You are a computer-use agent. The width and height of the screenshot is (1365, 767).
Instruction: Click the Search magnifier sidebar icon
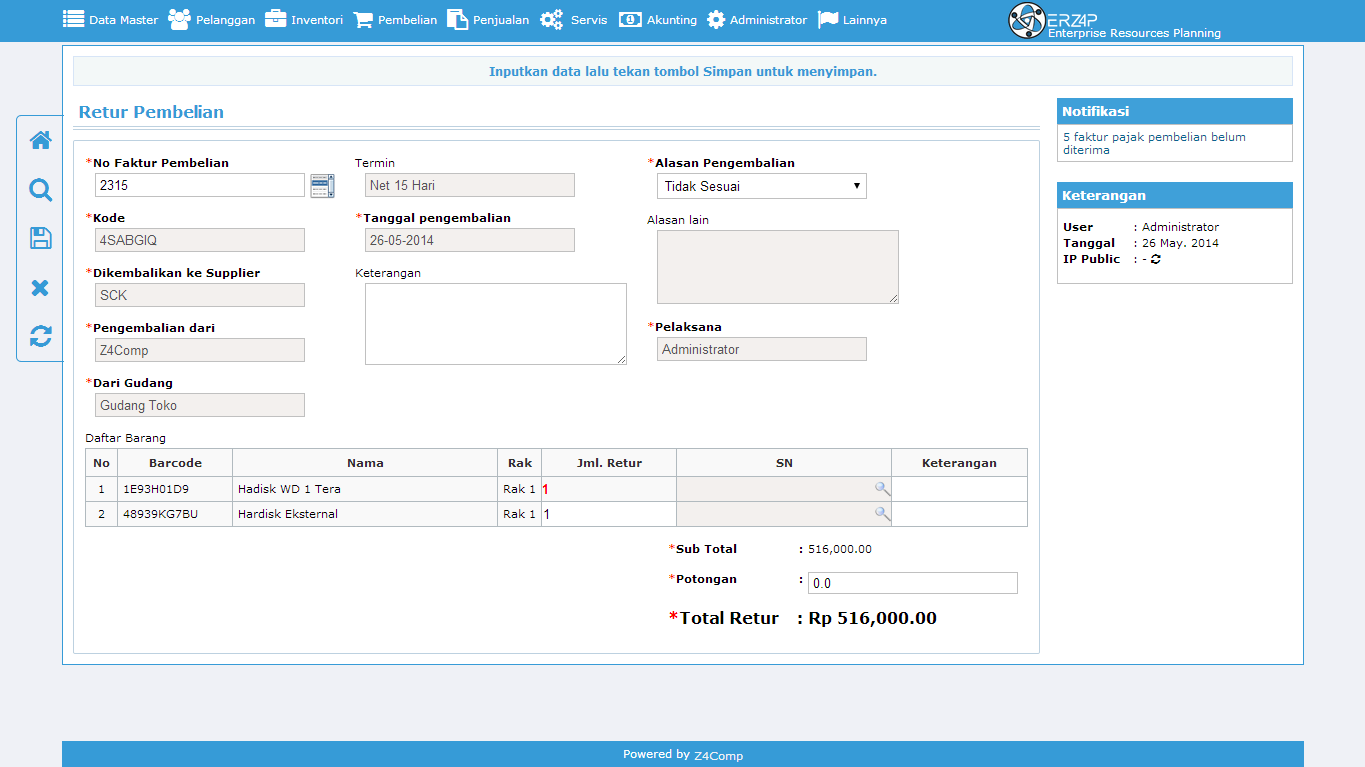(40, 190)
